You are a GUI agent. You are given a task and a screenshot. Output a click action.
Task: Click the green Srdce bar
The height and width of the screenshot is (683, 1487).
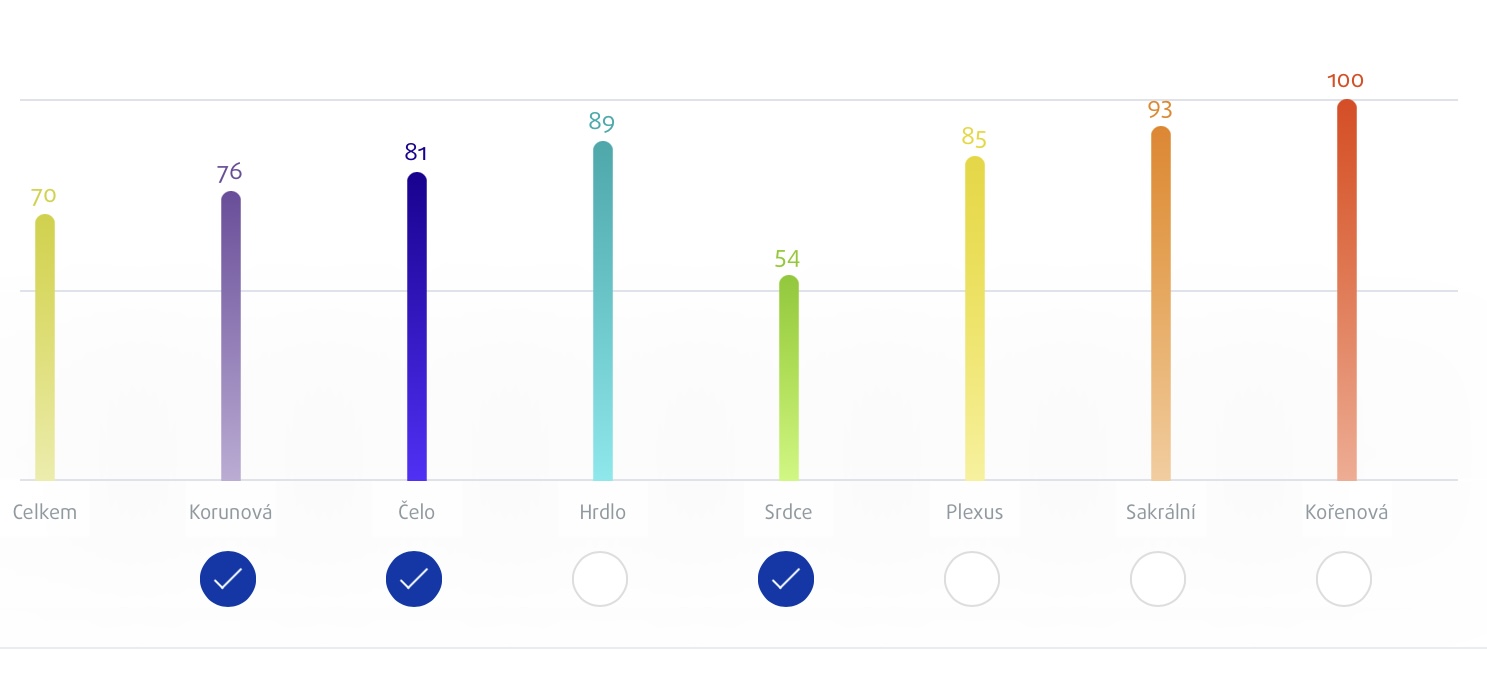coord(789,378)
